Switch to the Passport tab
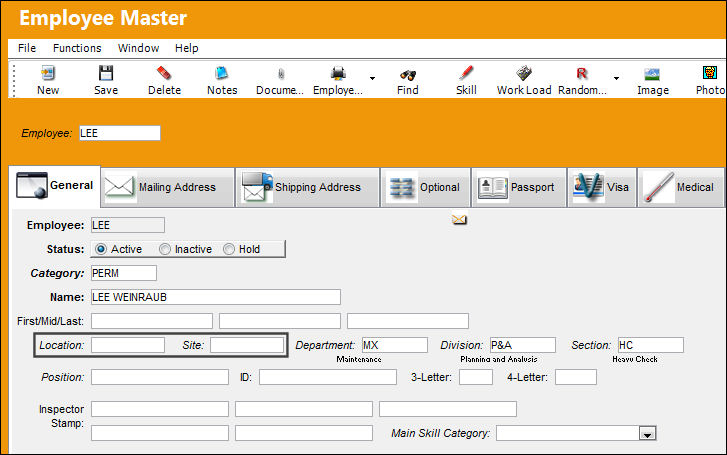Screen dimensions: 727x455 519,187
